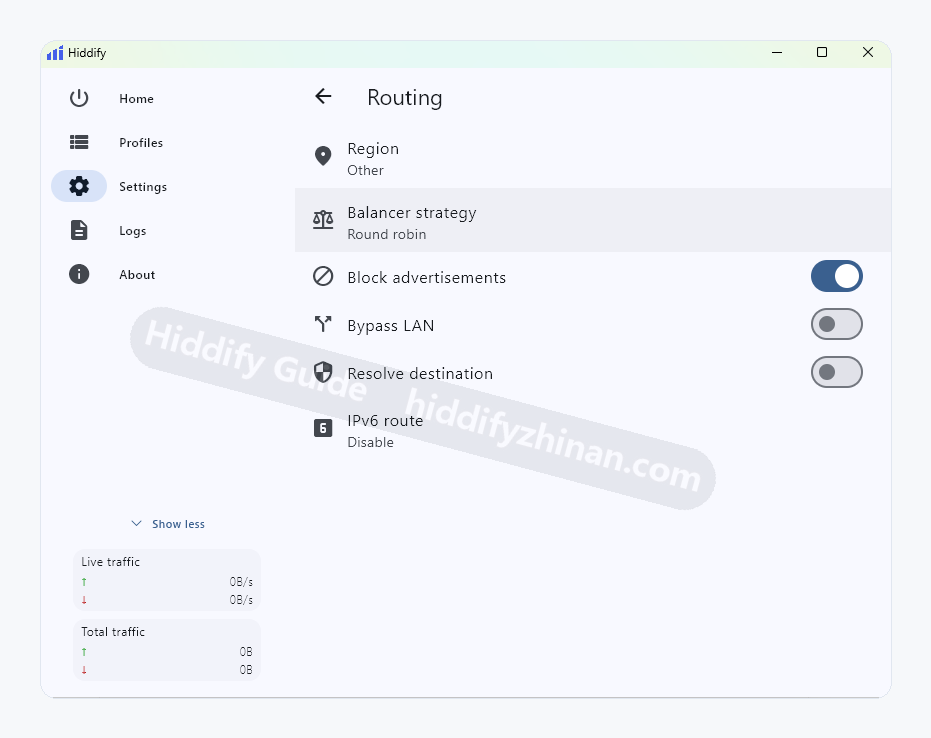Click the Resolve destination label
The height and width of the screenshot is (738, 931).
click(x=420, y=373)
